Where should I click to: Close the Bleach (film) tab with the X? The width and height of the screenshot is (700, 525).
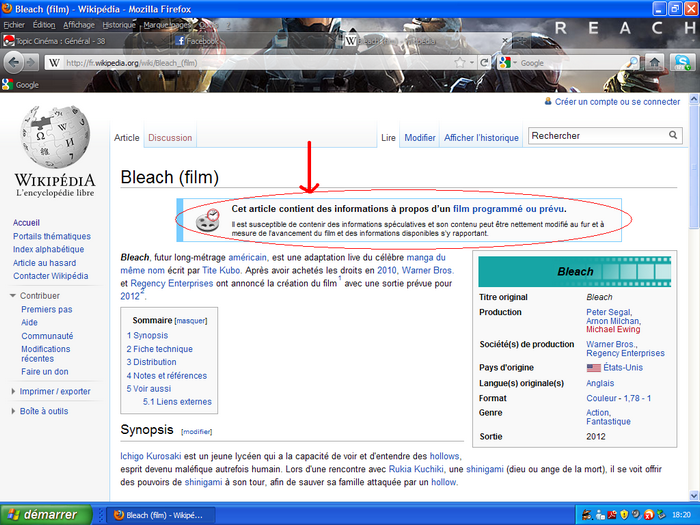pyautogui.click(x=505, y=41)
